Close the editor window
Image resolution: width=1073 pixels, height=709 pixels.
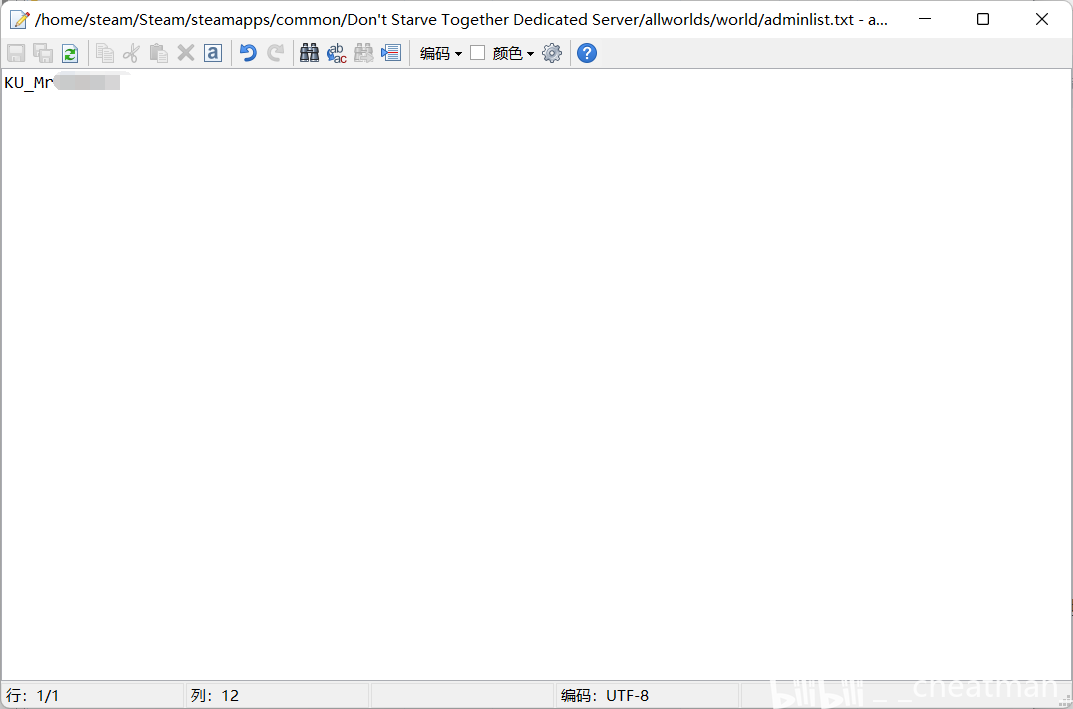(x=1042, y=19)
